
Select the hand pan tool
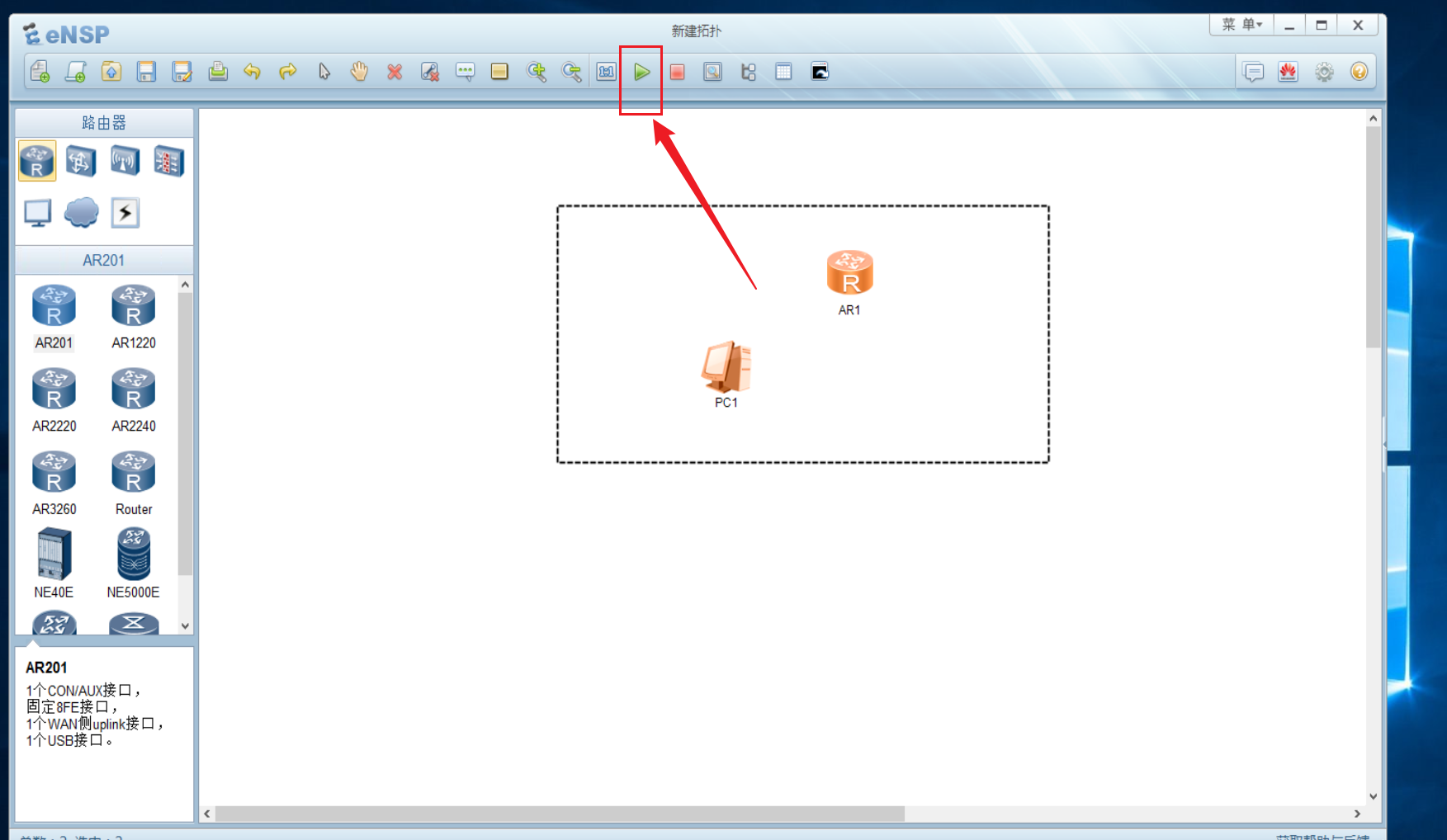[x=359, y=72]
